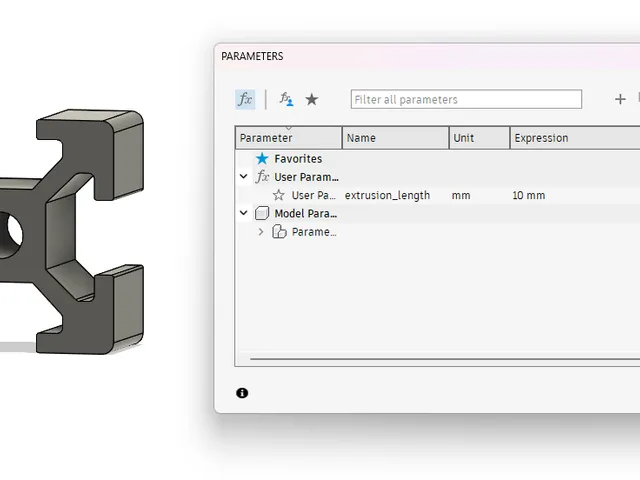Sort by Unit column header
This screenshot has width=640, height=480.
[x=479, y=138]
